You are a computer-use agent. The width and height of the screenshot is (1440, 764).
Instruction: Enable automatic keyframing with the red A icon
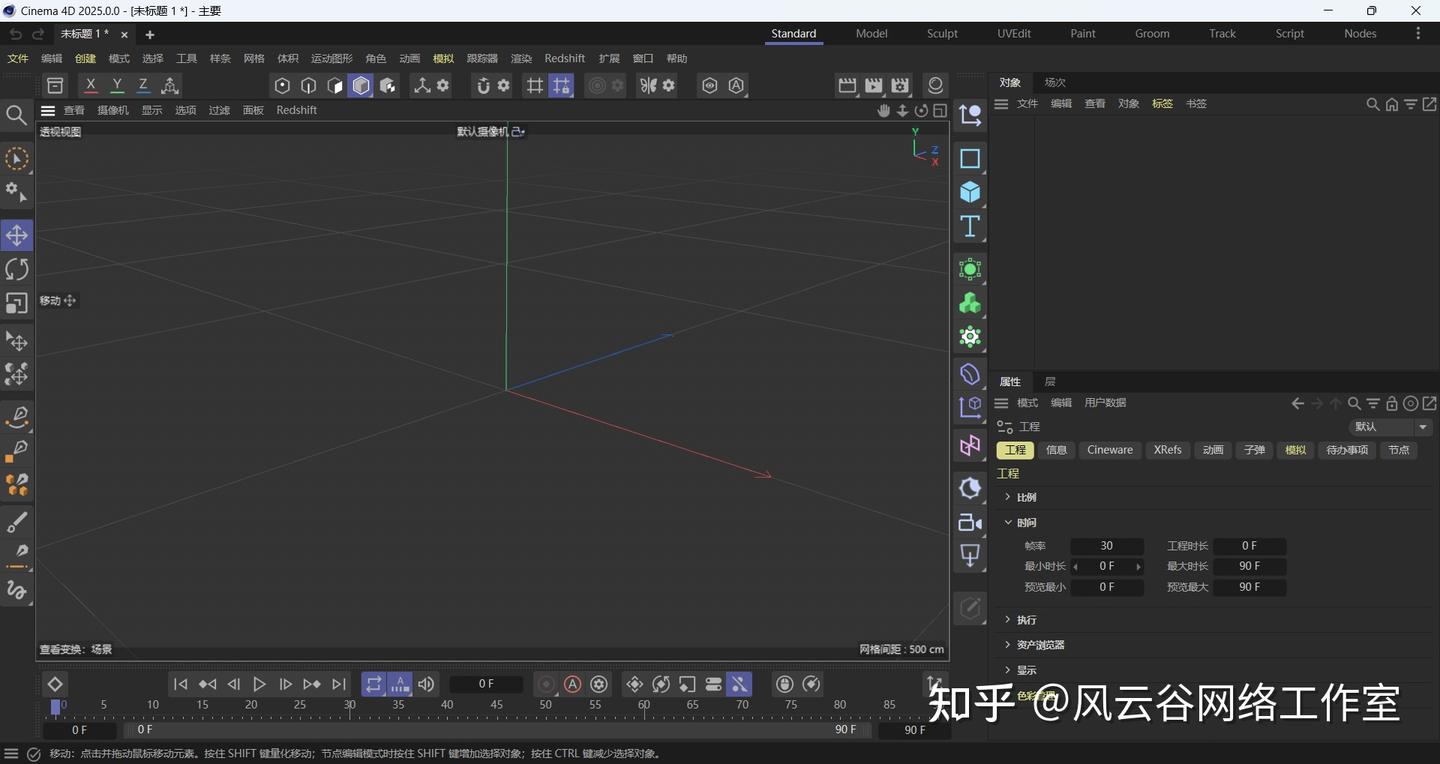pos(573,684)
